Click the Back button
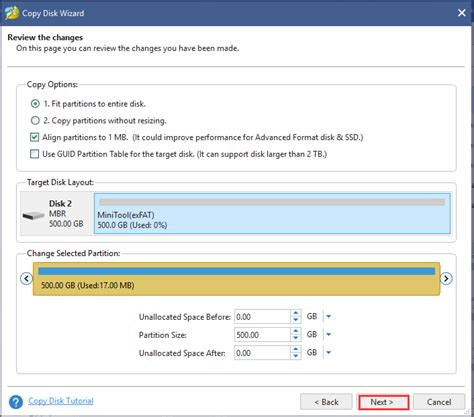The height and width of the screenshot is (417, 474). click(x=326, y=402)
